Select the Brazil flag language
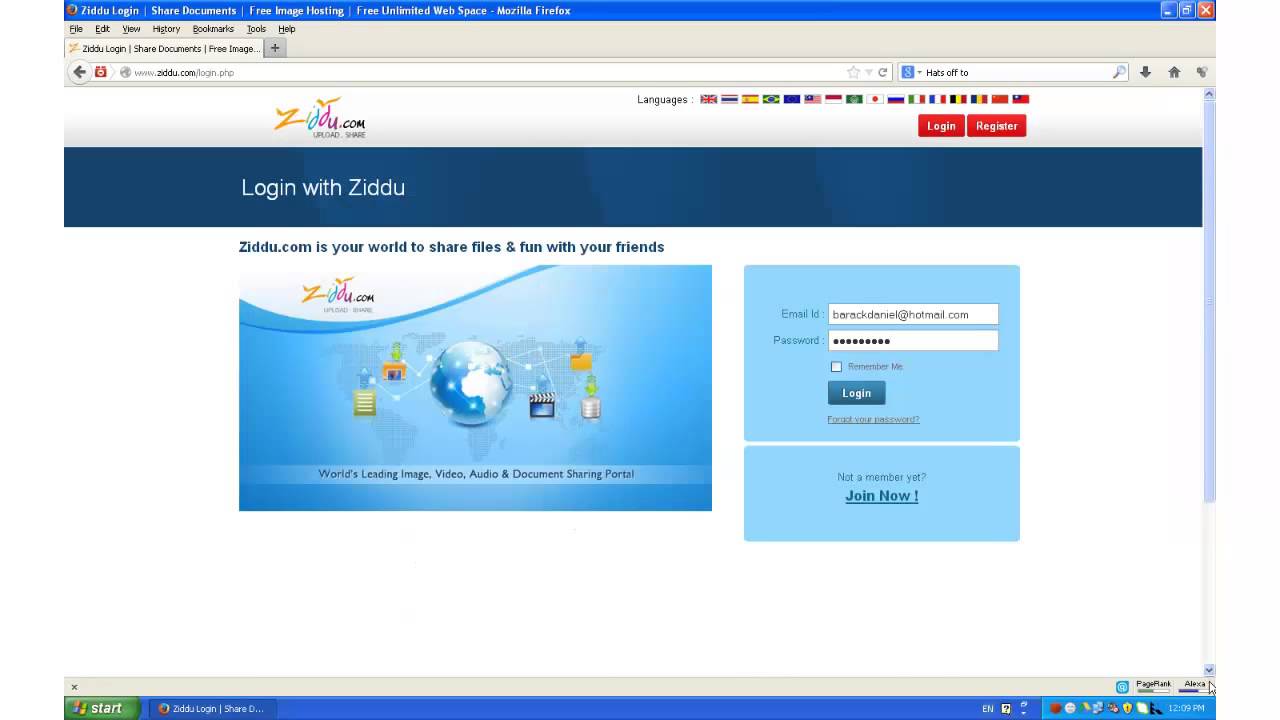 point(771,99)
